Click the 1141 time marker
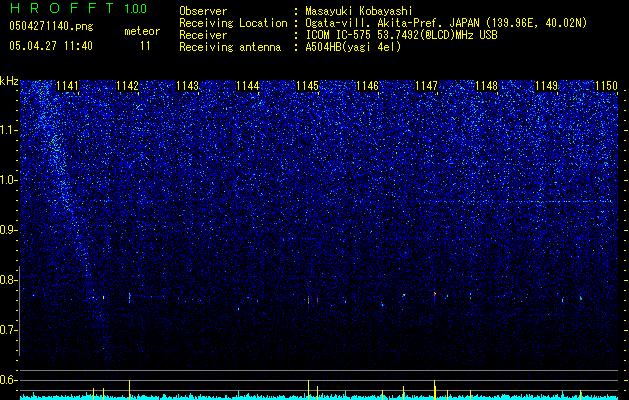The height and width of the screenshot is (400, 629). tap(67, 86)
